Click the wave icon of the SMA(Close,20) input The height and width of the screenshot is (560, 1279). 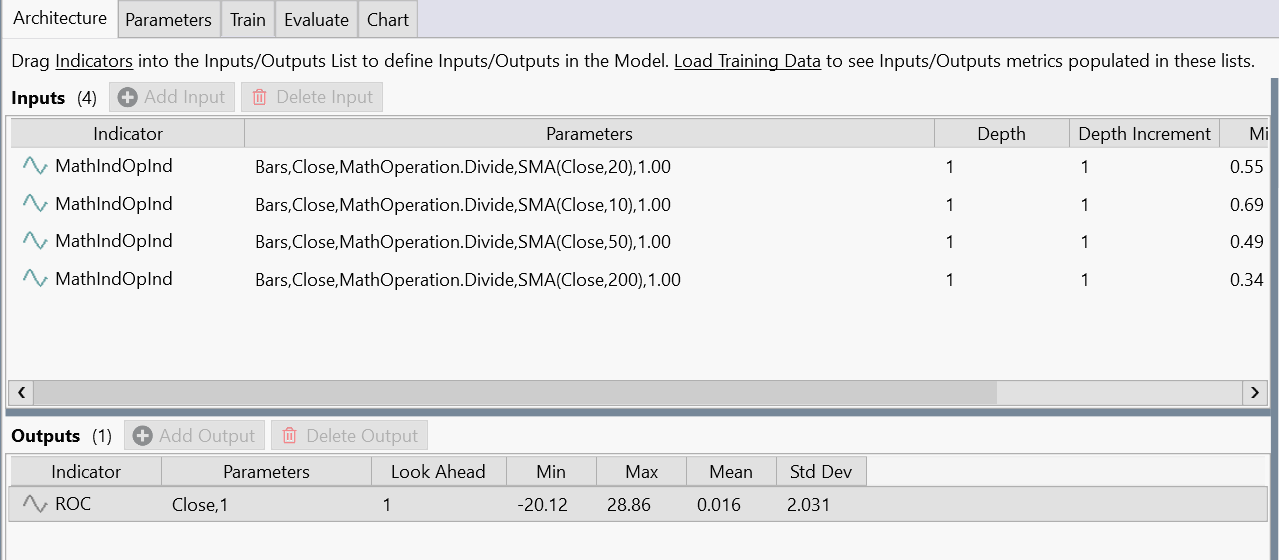tap(35, 166)
